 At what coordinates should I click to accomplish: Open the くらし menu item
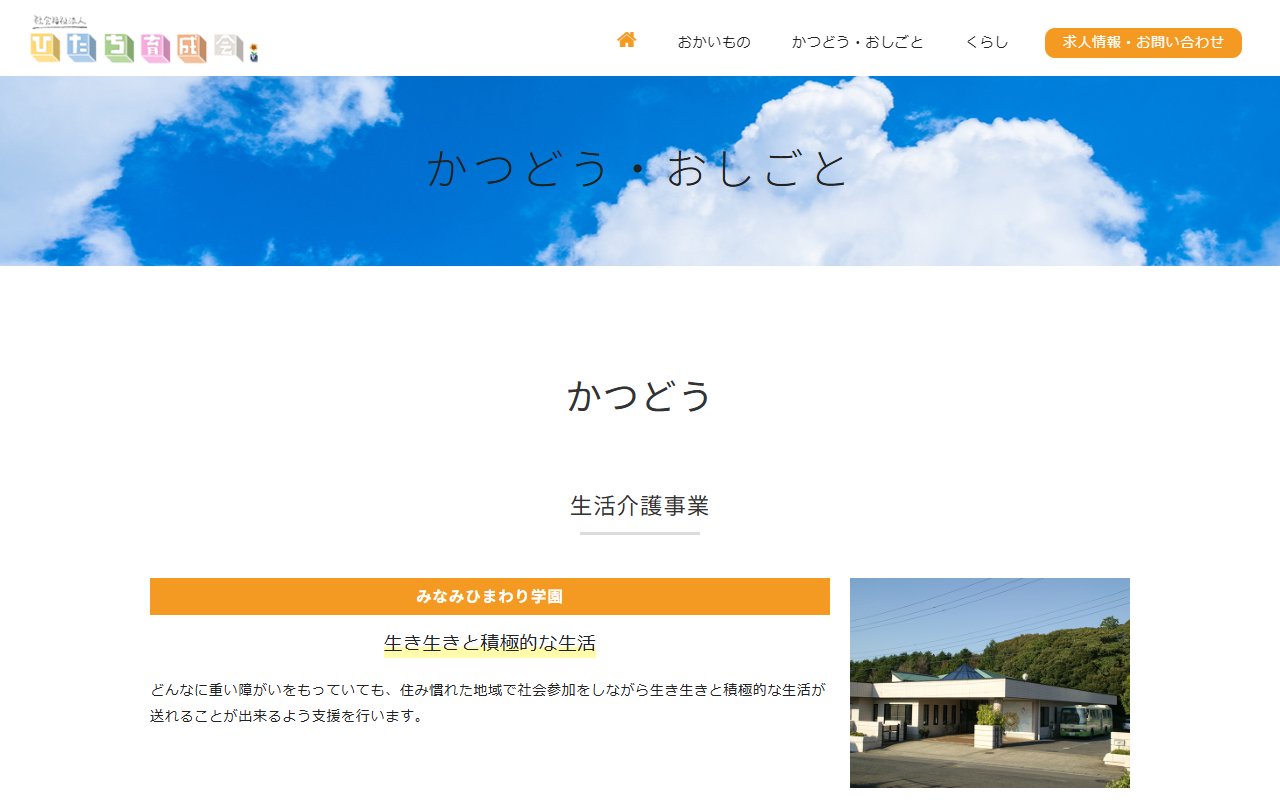coord(987,42)
